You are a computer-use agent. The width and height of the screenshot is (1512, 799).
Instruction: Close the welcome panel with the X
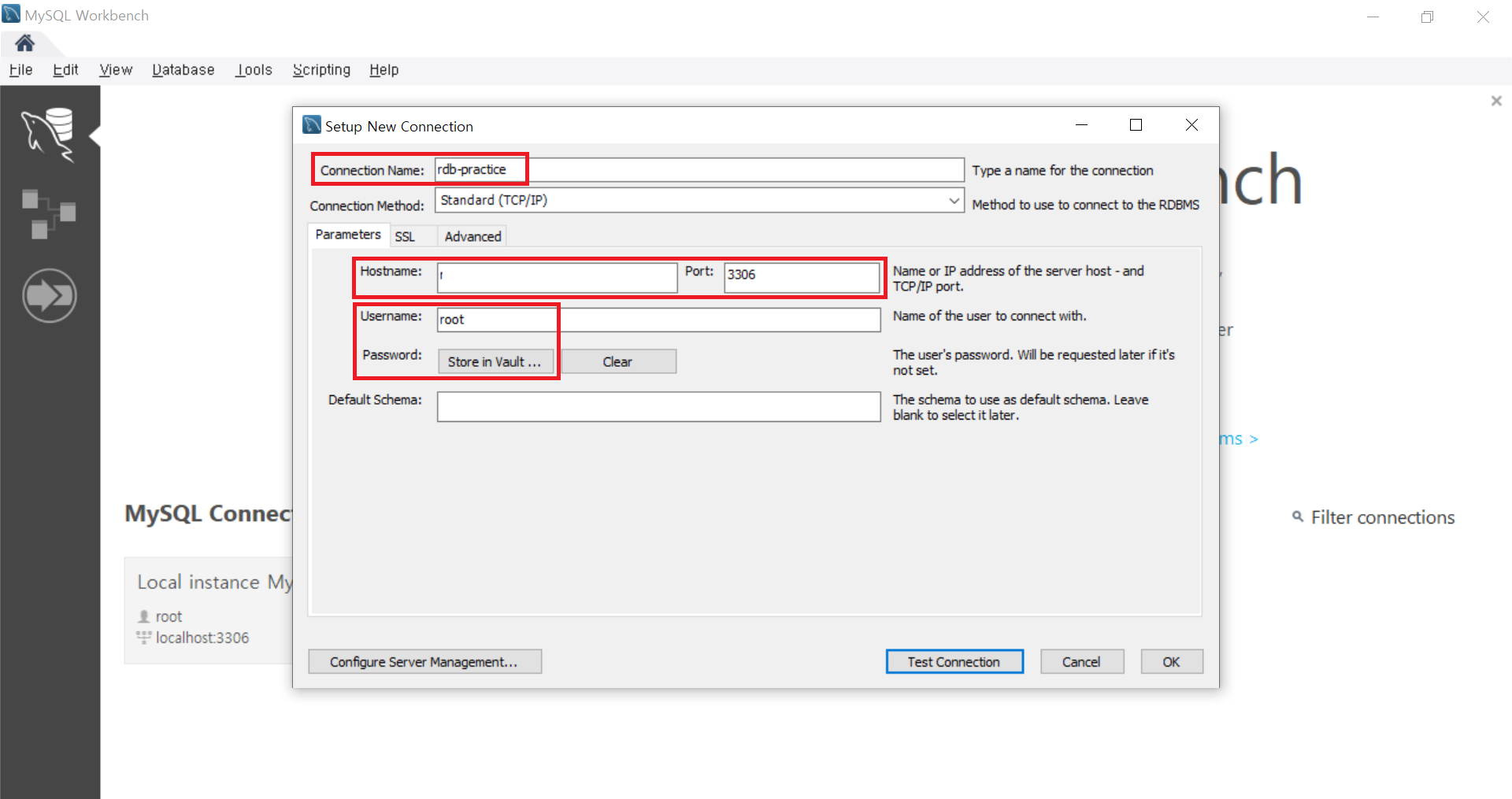pos(1496,101)
